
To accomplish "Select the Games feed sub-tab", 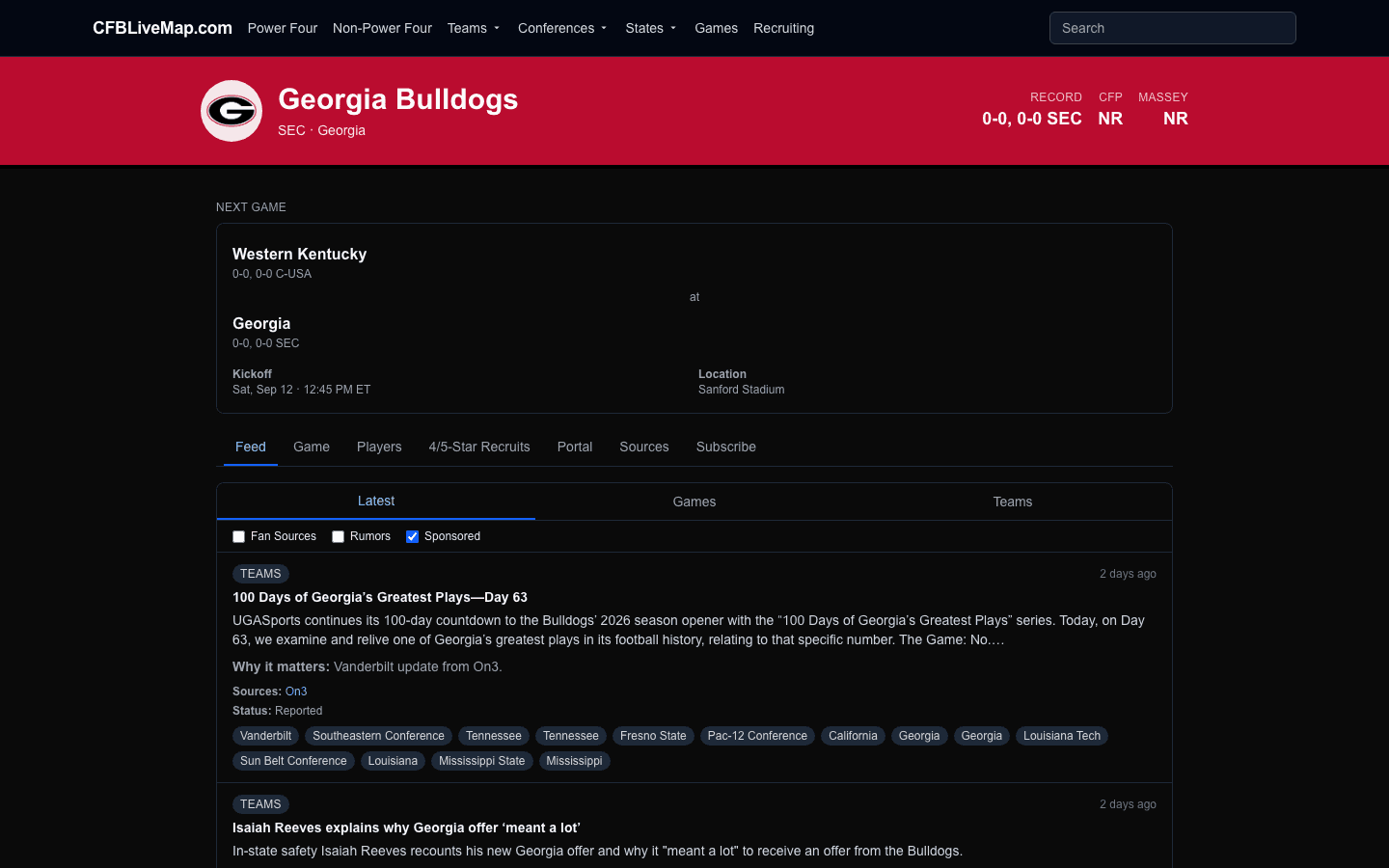I will tap(694, 502).
